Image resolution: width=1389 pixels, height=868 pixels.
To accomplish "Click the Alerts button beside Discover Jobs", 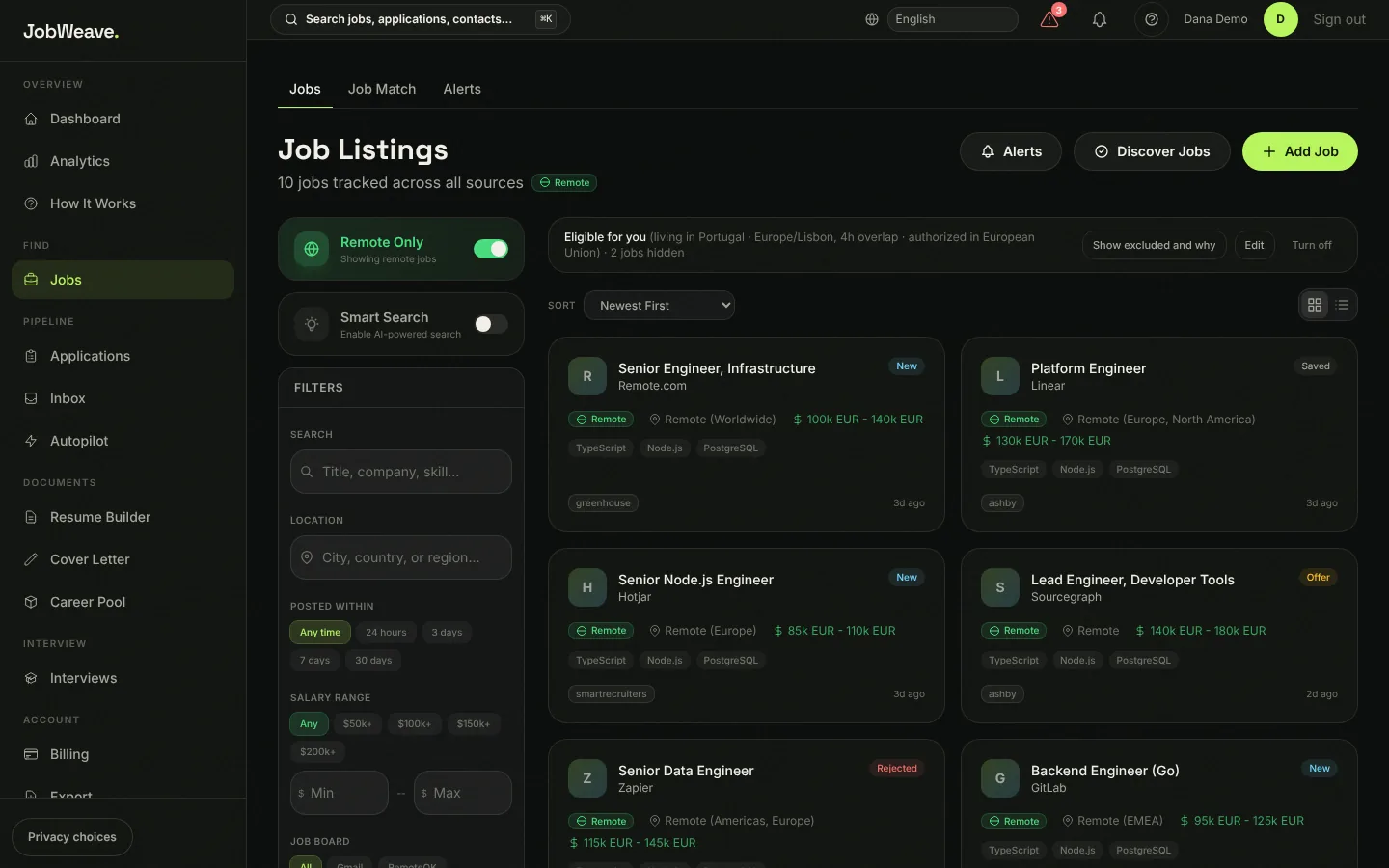I will 1011,151.
